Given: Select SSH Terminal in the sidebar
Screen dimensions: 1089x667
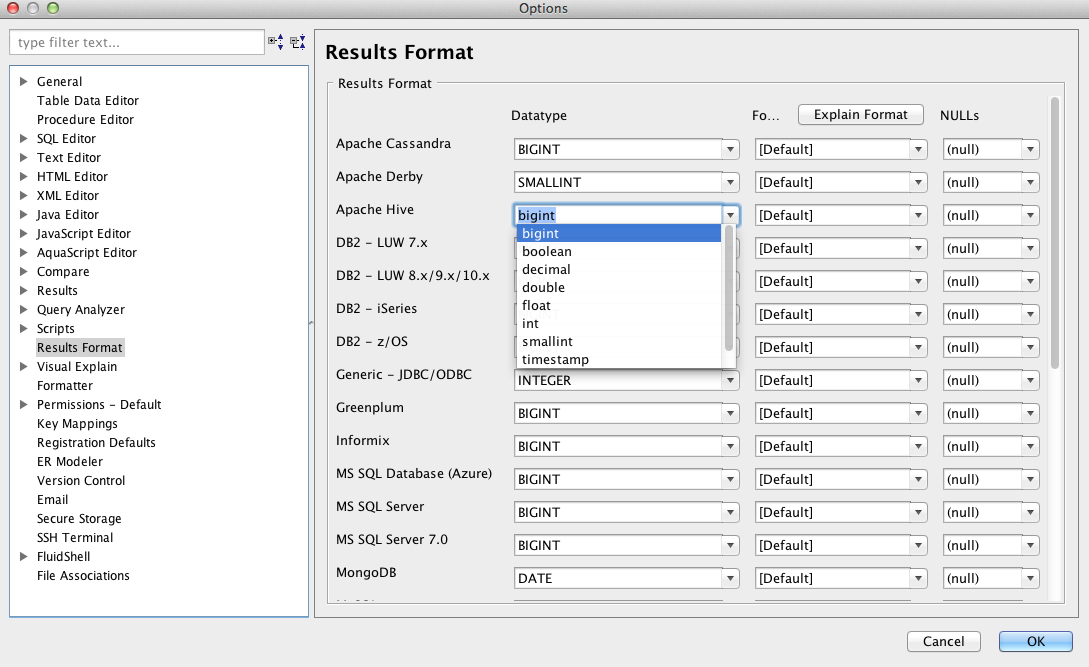Looking at the screenshot, I should (75, 538).
